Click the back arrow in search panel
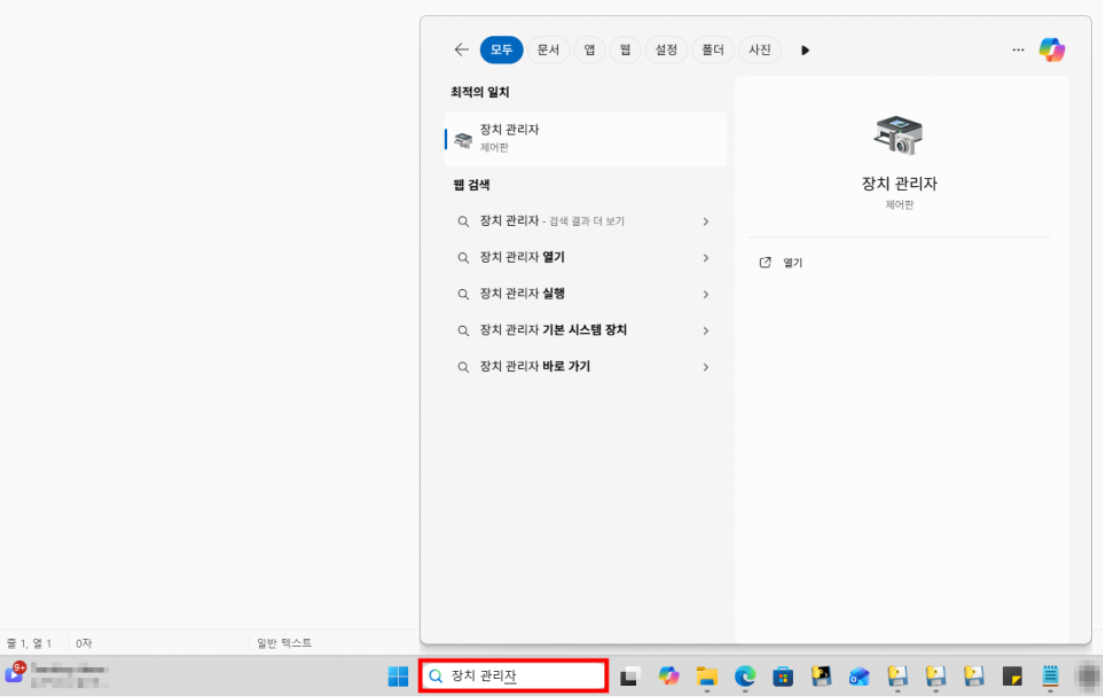 coord(461,50)
